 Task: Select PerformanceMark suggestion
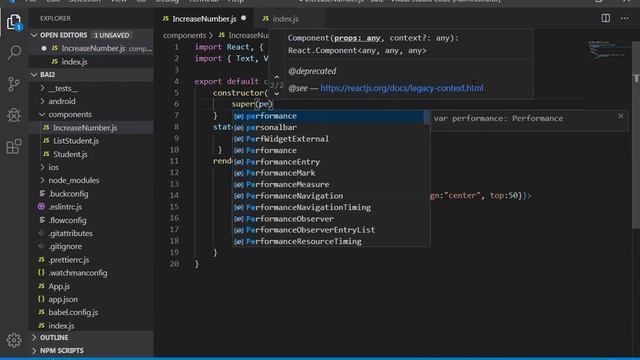328,173
